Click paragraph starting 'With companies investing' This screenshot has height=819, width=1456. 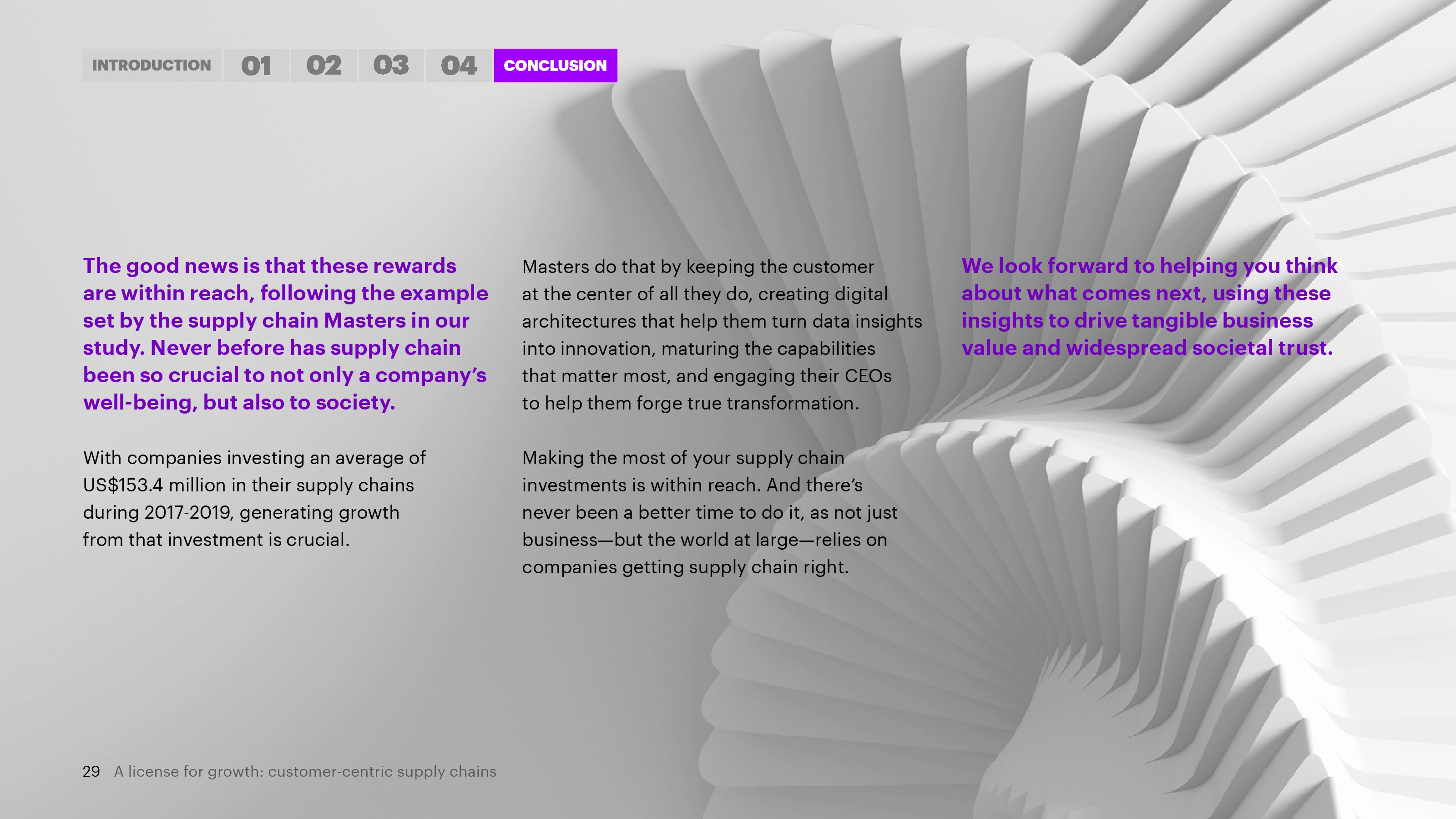254,499
